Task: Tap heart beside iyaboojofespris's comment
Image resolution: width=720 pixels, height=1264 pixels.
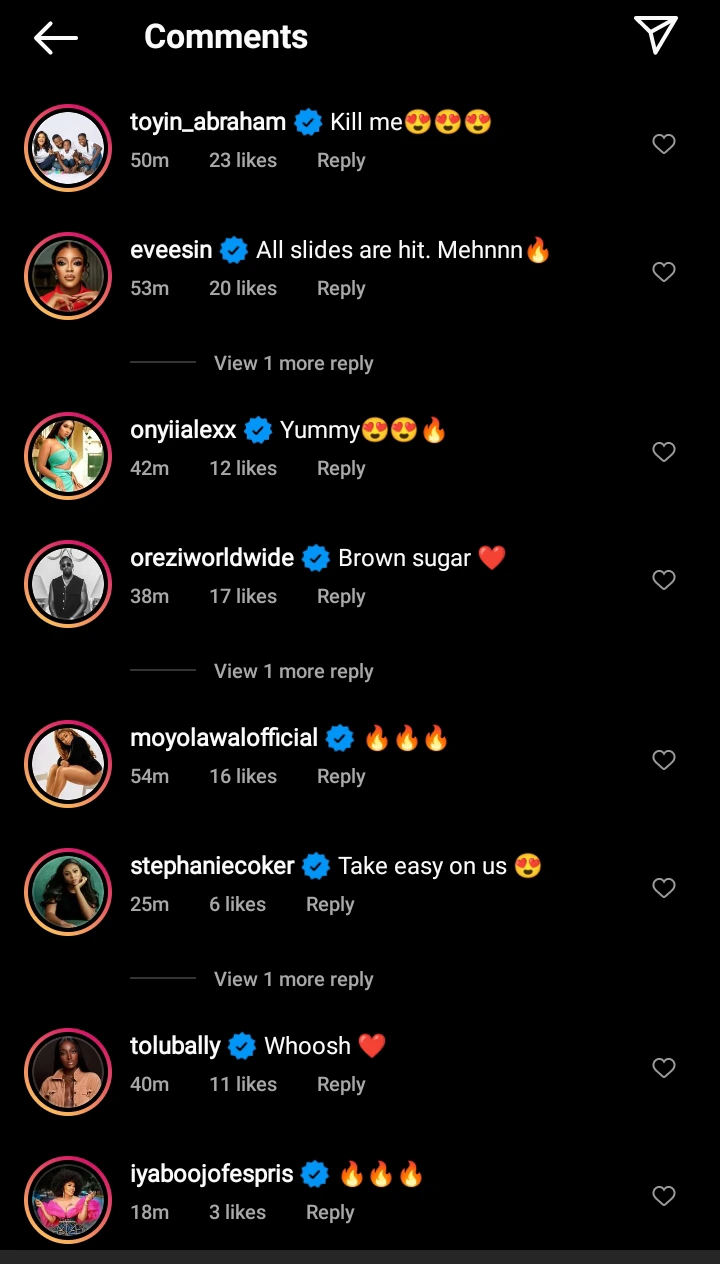Action: tap(664, 1196)
